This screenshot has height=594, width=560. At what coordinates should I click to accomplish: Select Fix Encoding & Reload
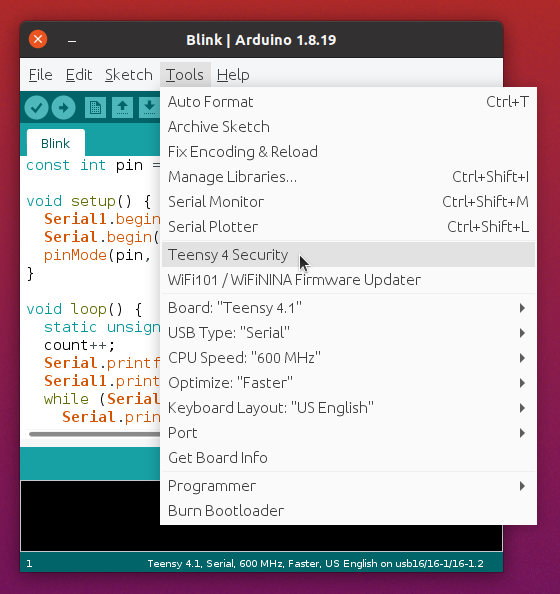(348, 152)
